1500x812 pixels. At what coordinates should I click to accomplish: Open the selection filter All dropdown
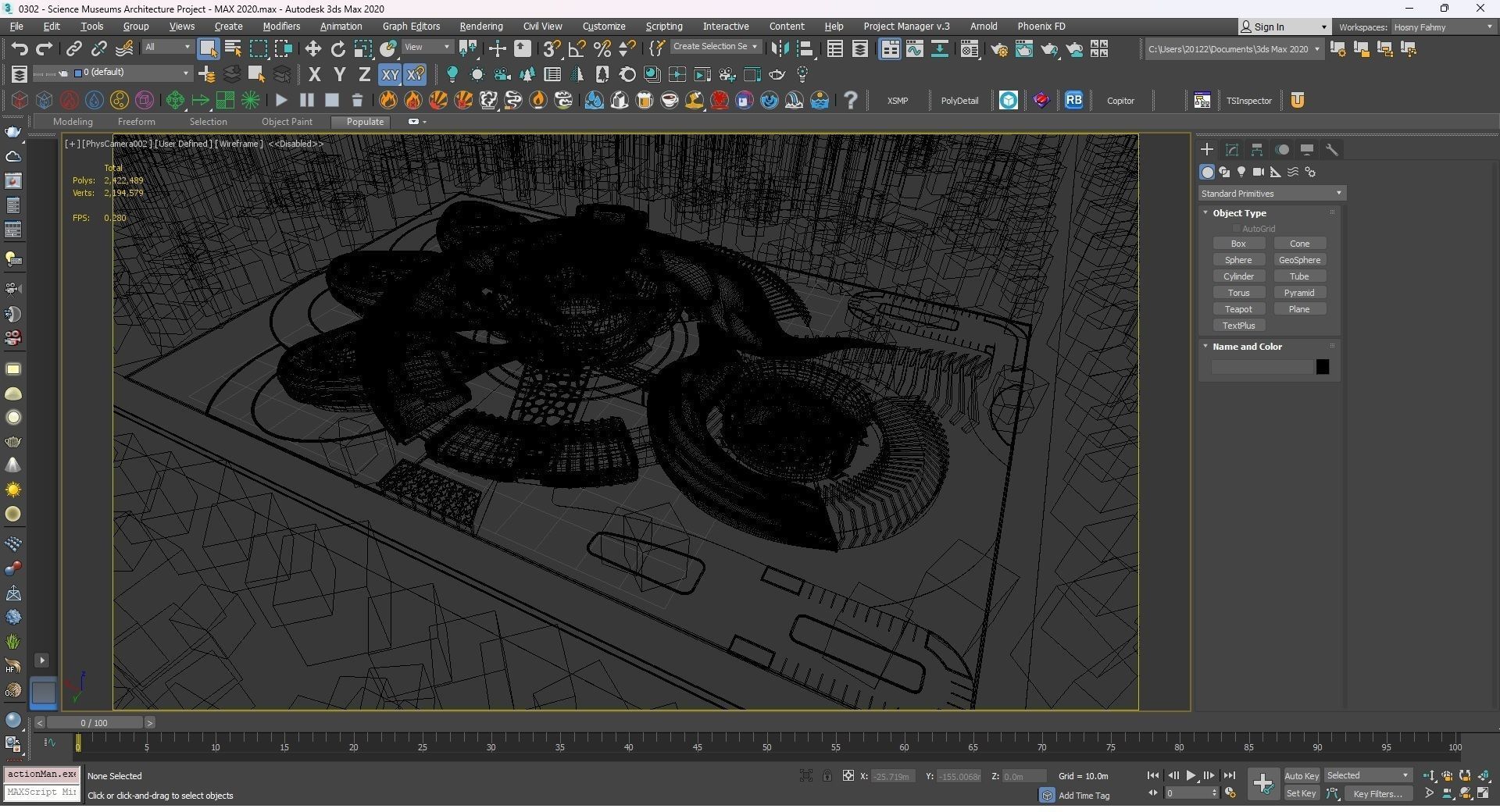tap(167, 48)
